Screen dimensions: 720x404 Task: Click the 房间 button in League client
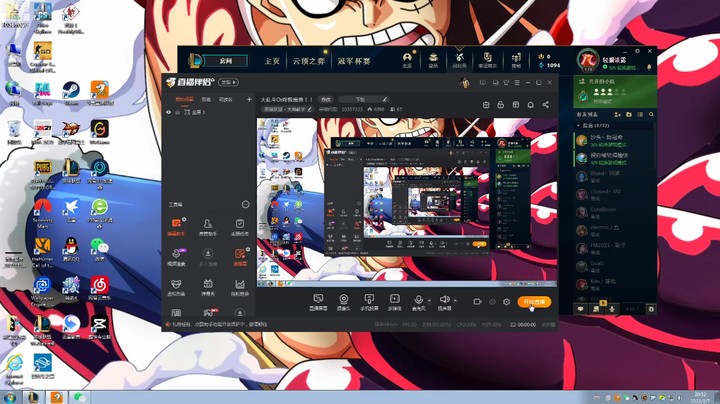225,61
